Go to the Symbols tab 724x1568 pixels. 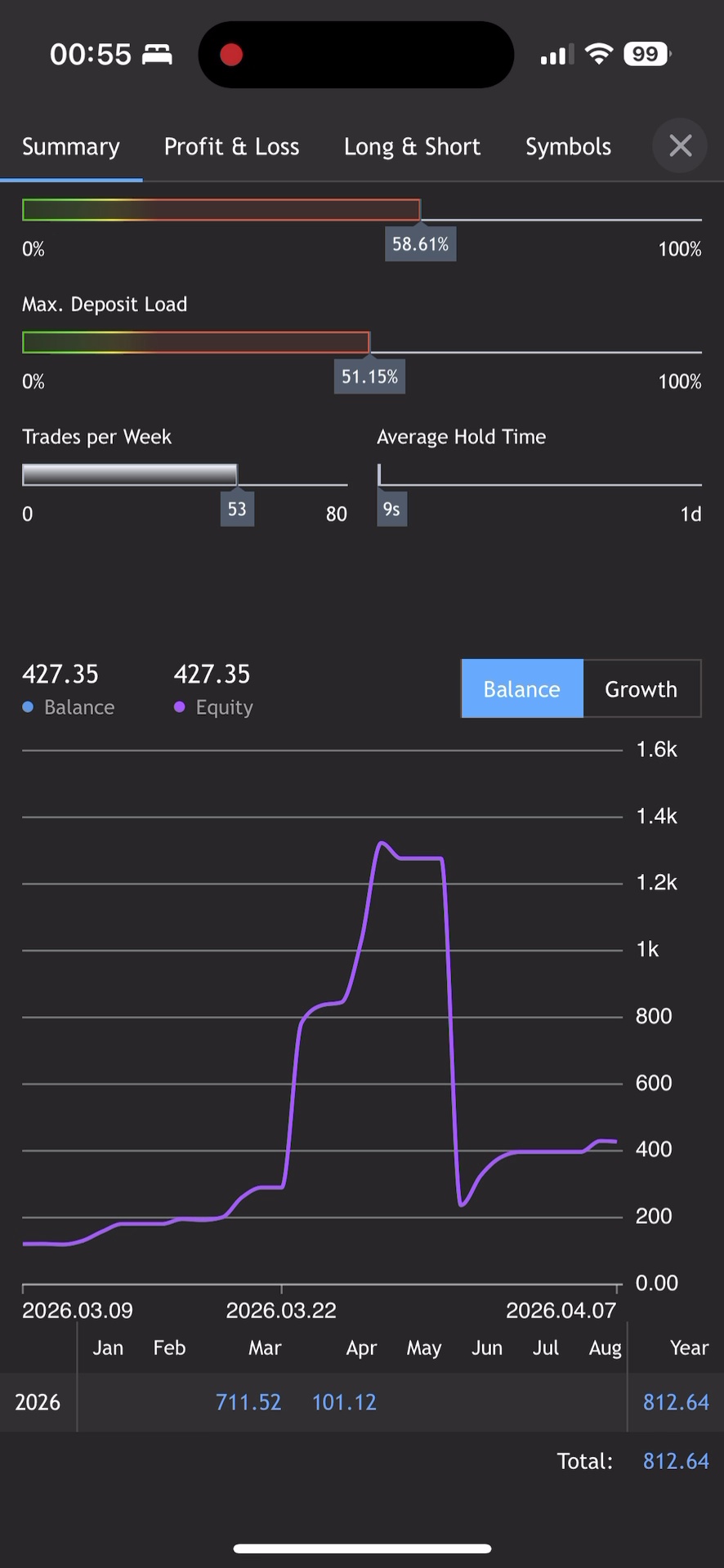pyautogui.click(x=568, y=147)
